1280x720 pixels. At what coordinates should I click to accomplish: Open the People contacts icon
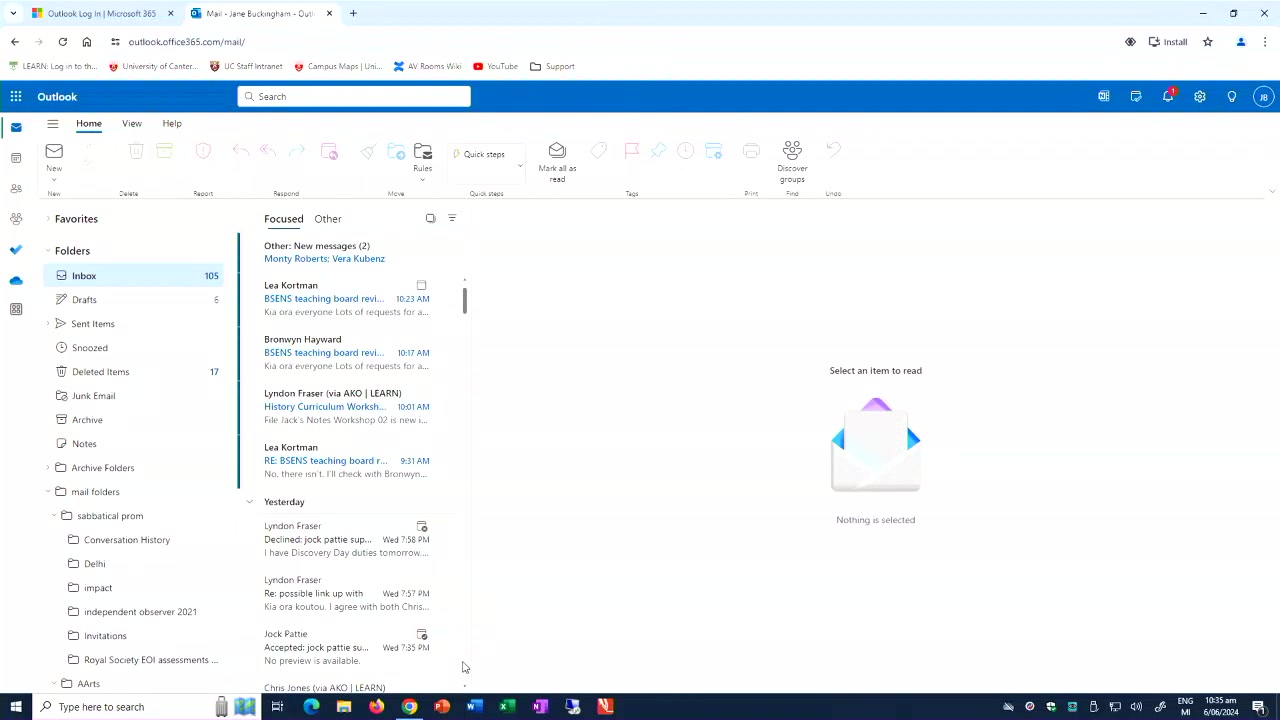coord(16,189)
